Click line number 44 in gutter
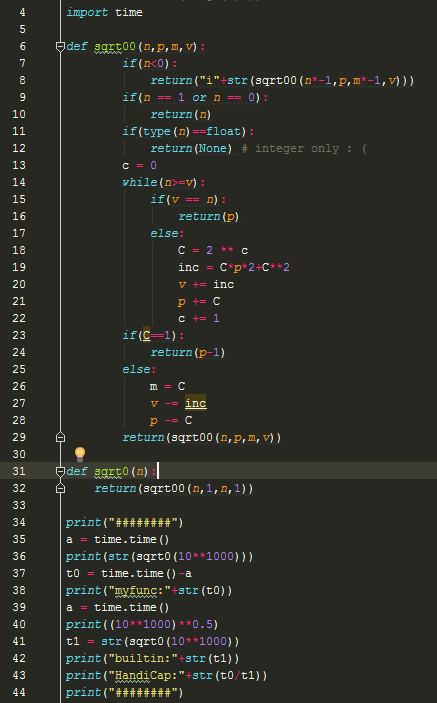Viewport: 437px width, 703px height. click(19, 692)
